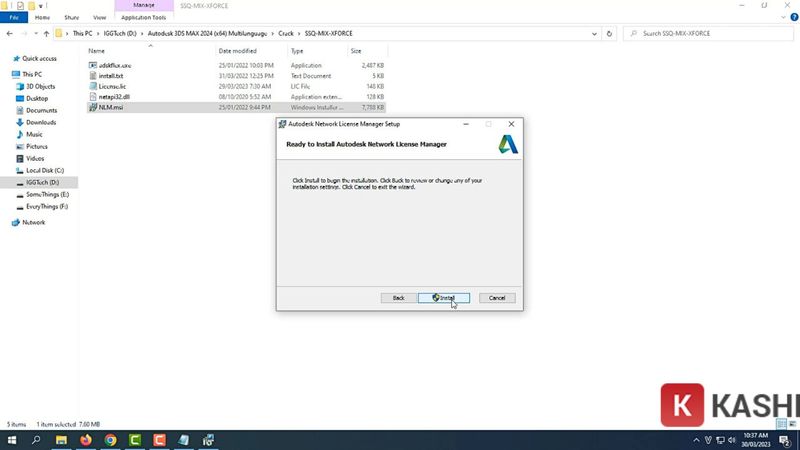The height and width of the screenshot is (450, 800).
Task: Open the taskbar search magnifier icon
Action: tap(36, 439)
